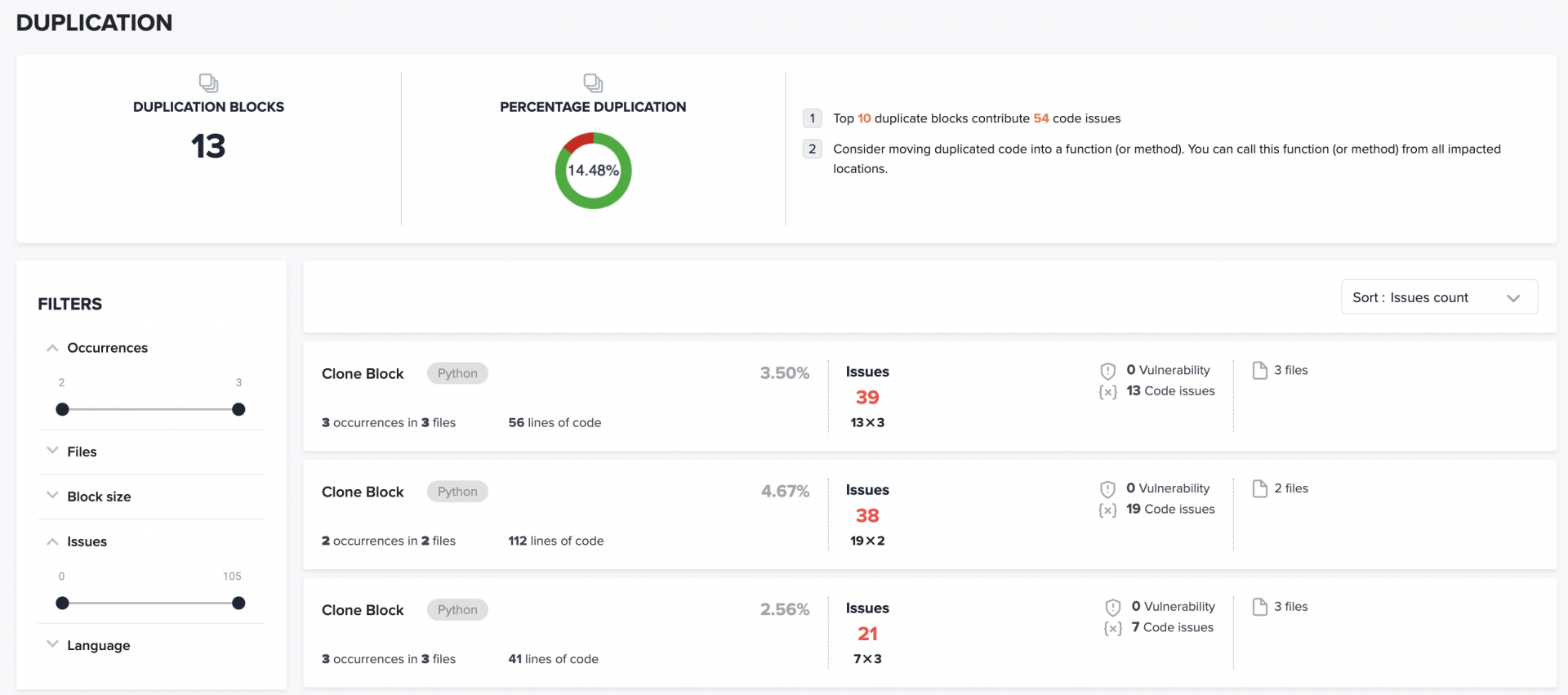
Task: Expand the Block size filter
Action: (52, 496)
